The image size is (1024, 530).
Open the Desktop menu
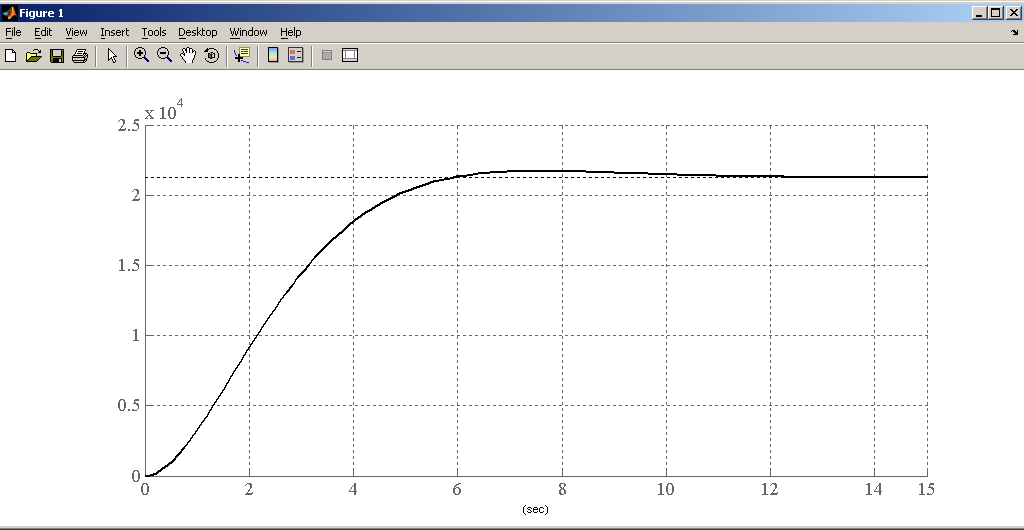[x=197, y=32]
